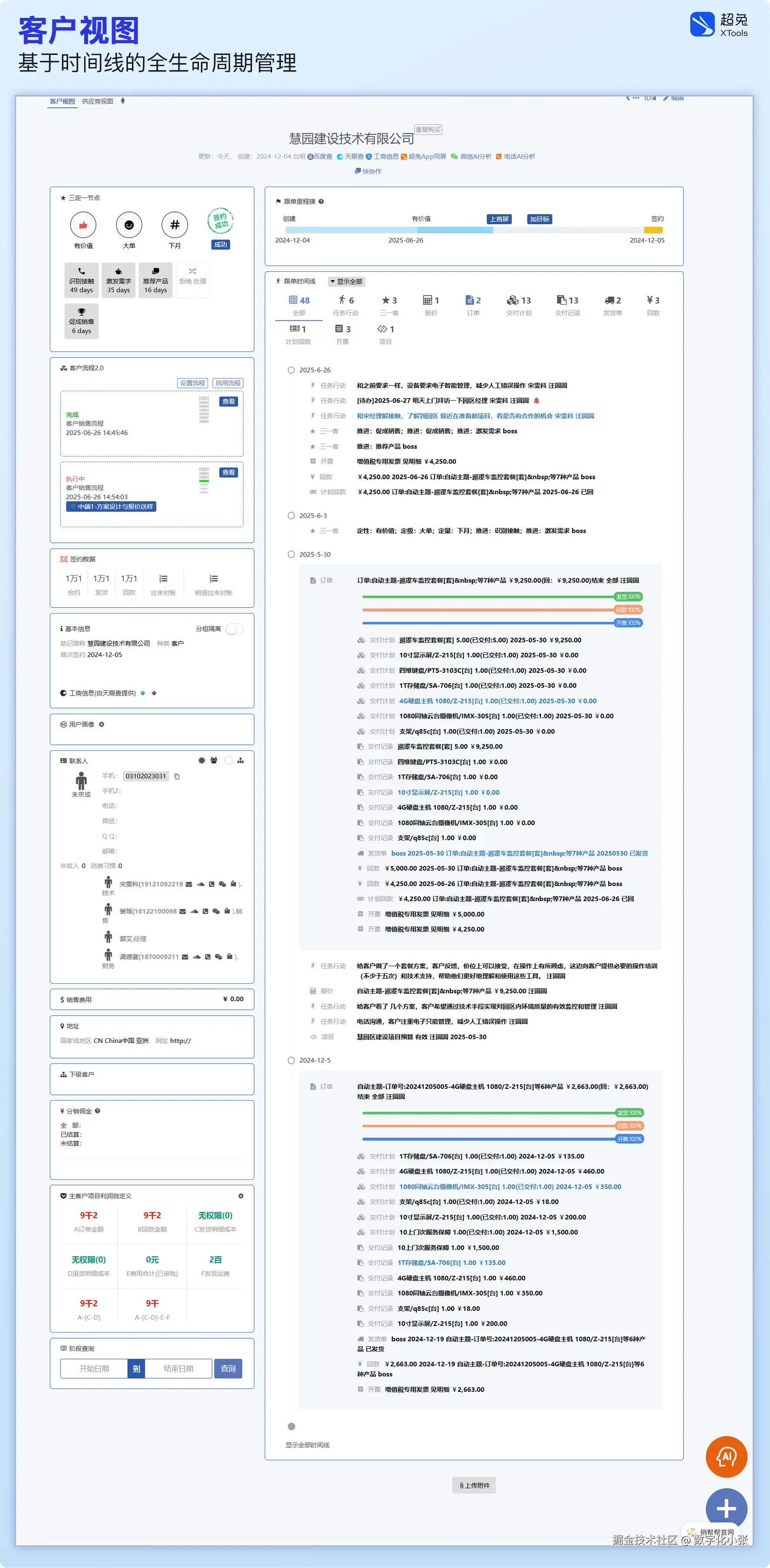Click the 往来对账 list icon

point(163,578)
